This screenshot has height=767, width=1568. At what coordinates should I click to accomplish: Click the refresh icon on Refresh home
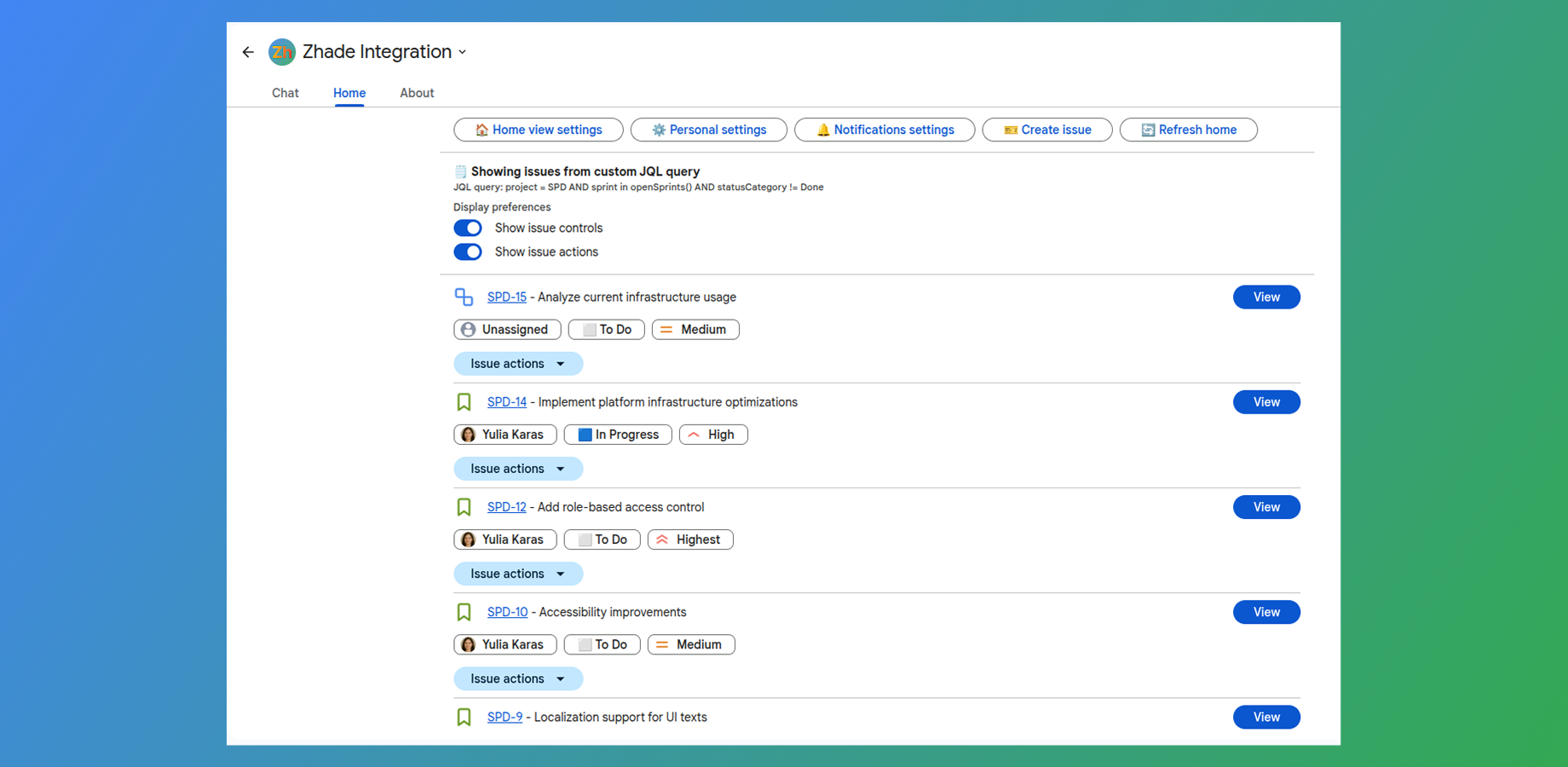click(1147, 130)
